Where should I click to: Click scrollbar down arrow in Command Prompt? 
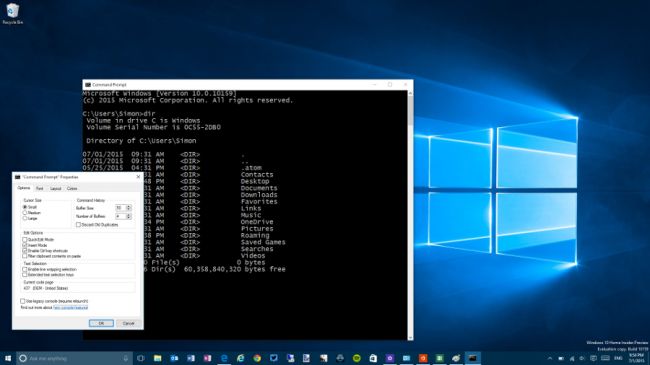(x=410, y=337)
